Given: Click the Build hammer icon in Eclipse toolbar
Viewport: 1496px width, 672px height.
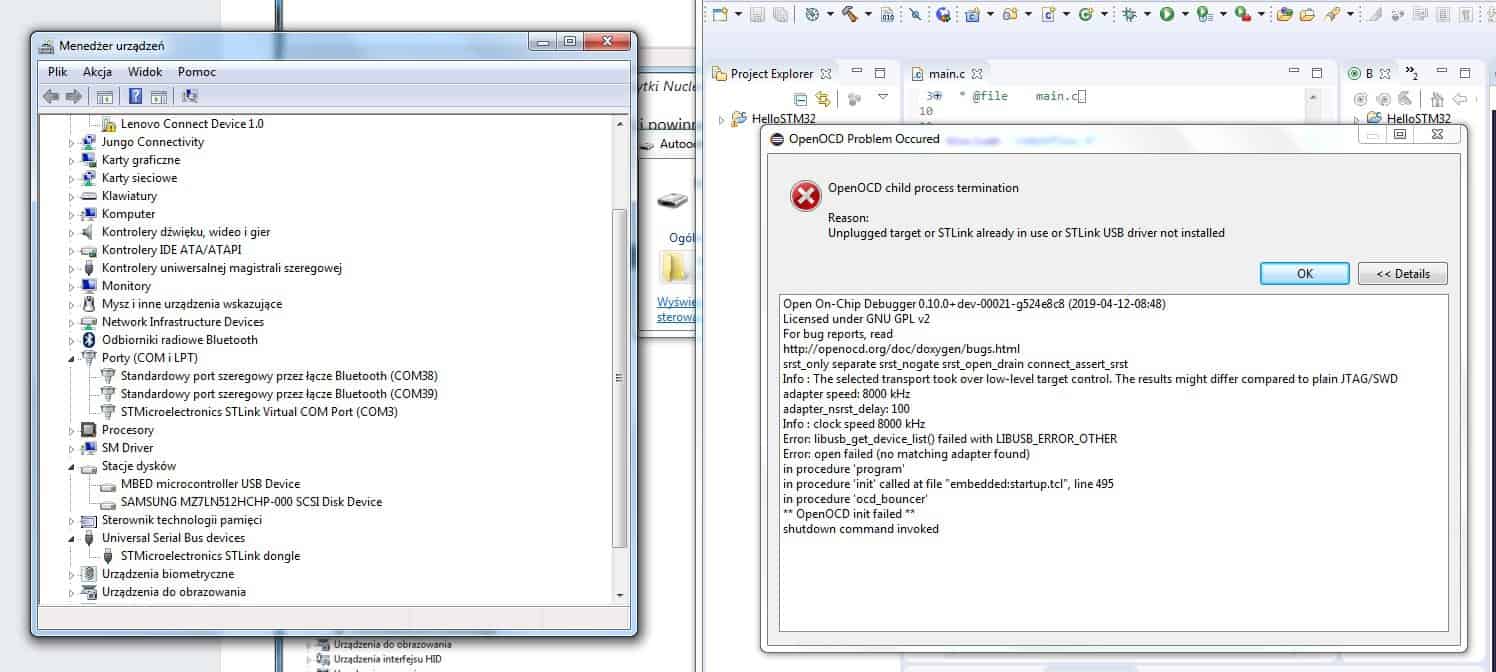Looking at the screenshot, I should 849,14.
